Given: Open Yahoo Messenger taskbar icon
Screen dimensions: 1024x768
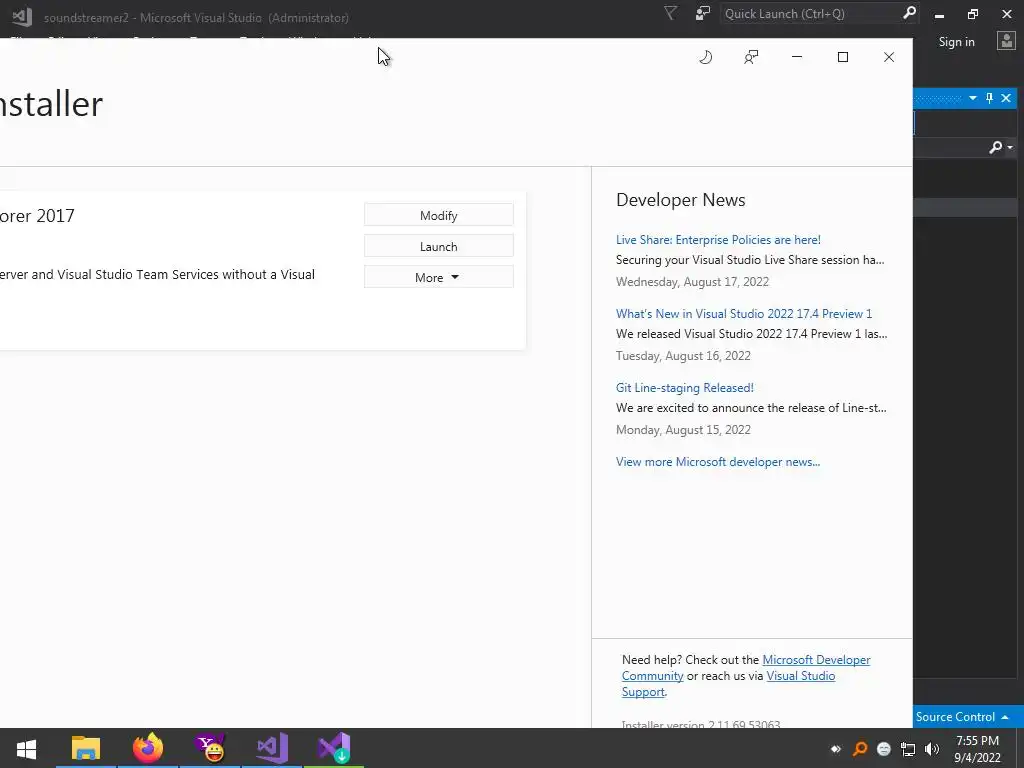Looking at the screenshot, I should click(210, 748).
